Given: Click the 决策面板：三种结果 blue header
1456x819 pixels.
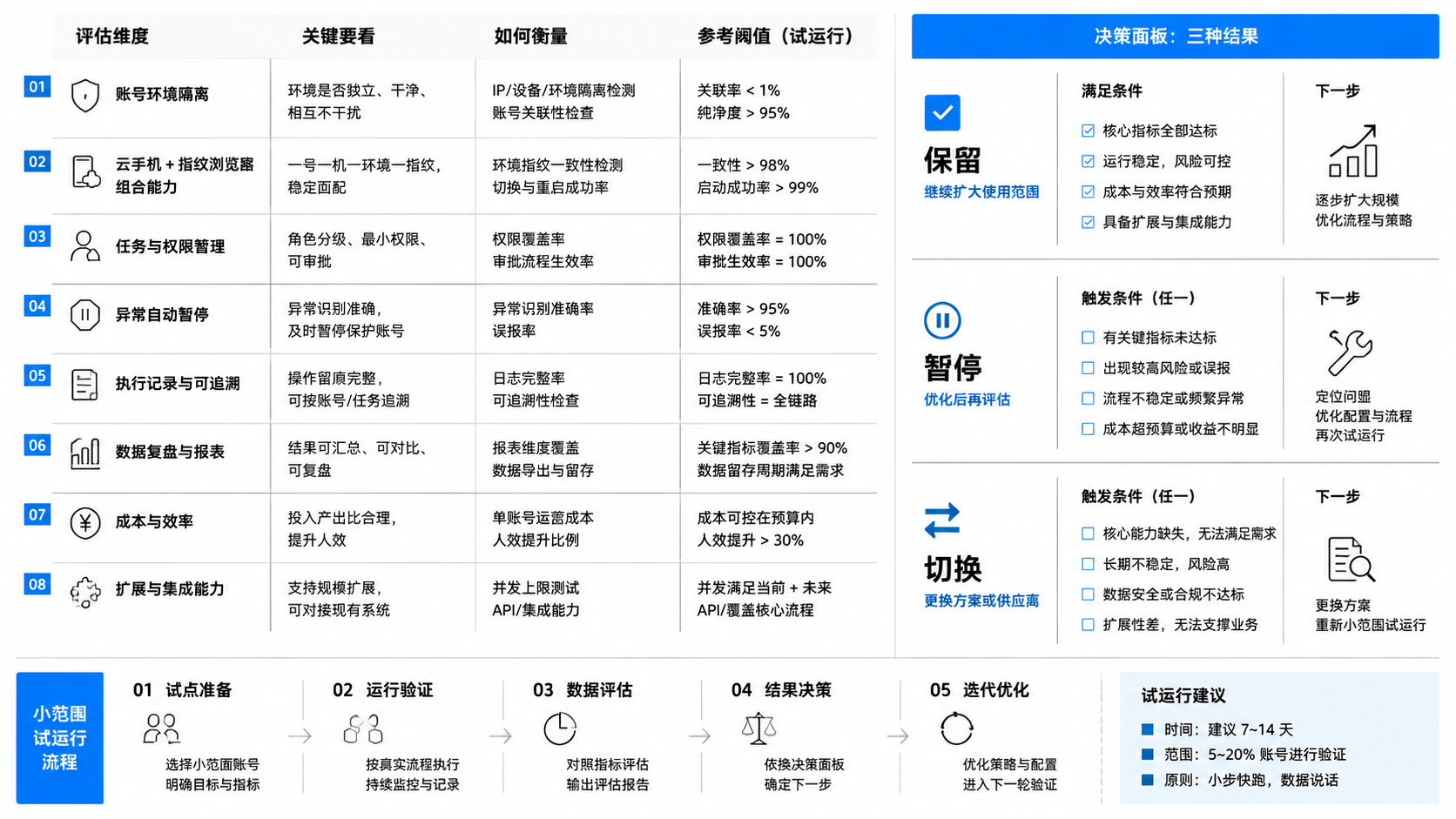Looking at the screenshot, I should point(1175,37).
